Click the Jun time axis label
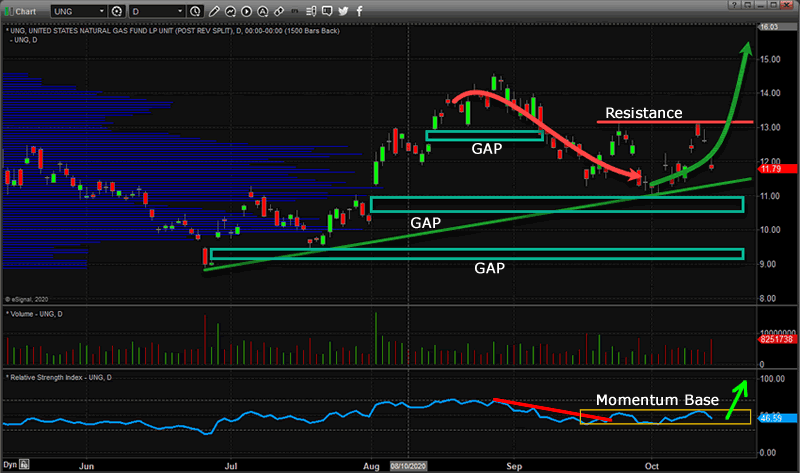This screenshot has width=800, height=473. [x=86, y=466]
